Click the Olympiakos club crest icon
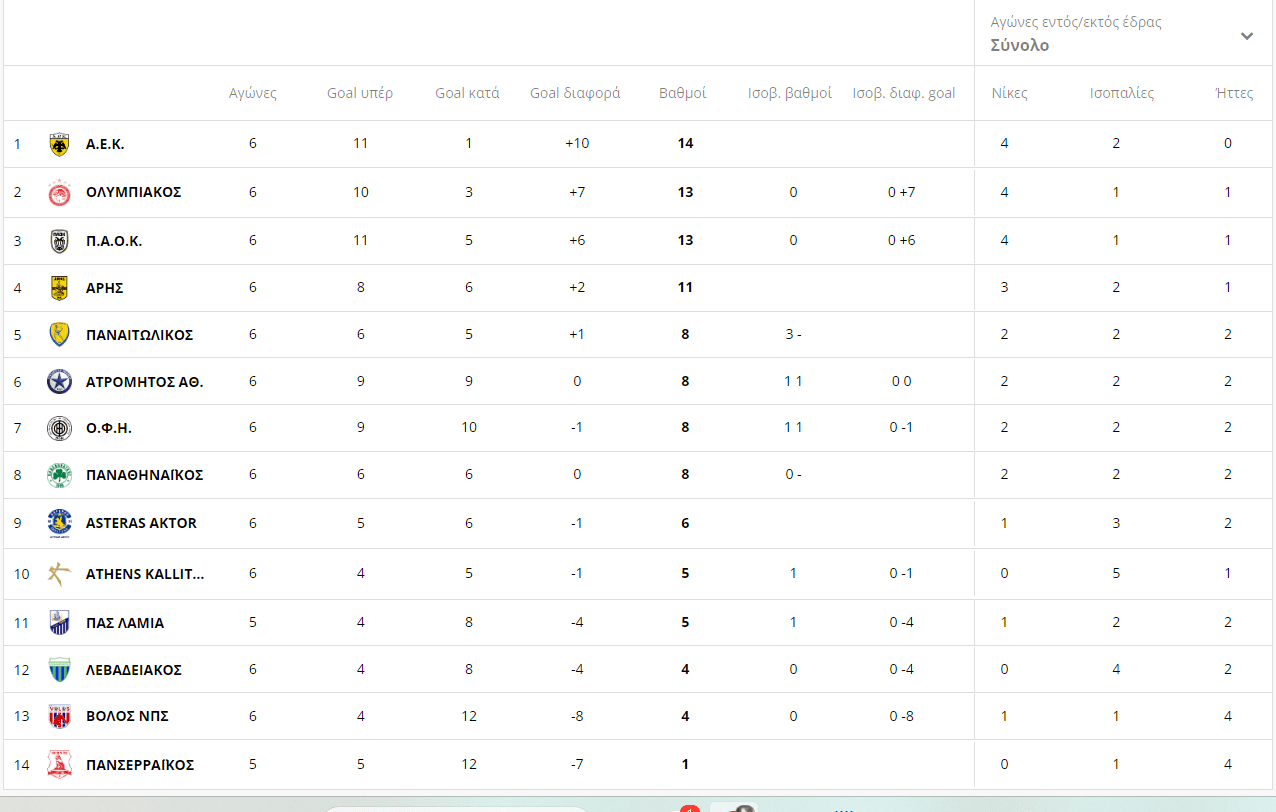The height and width of the screenshot is (812, 1276). point(59,193)
